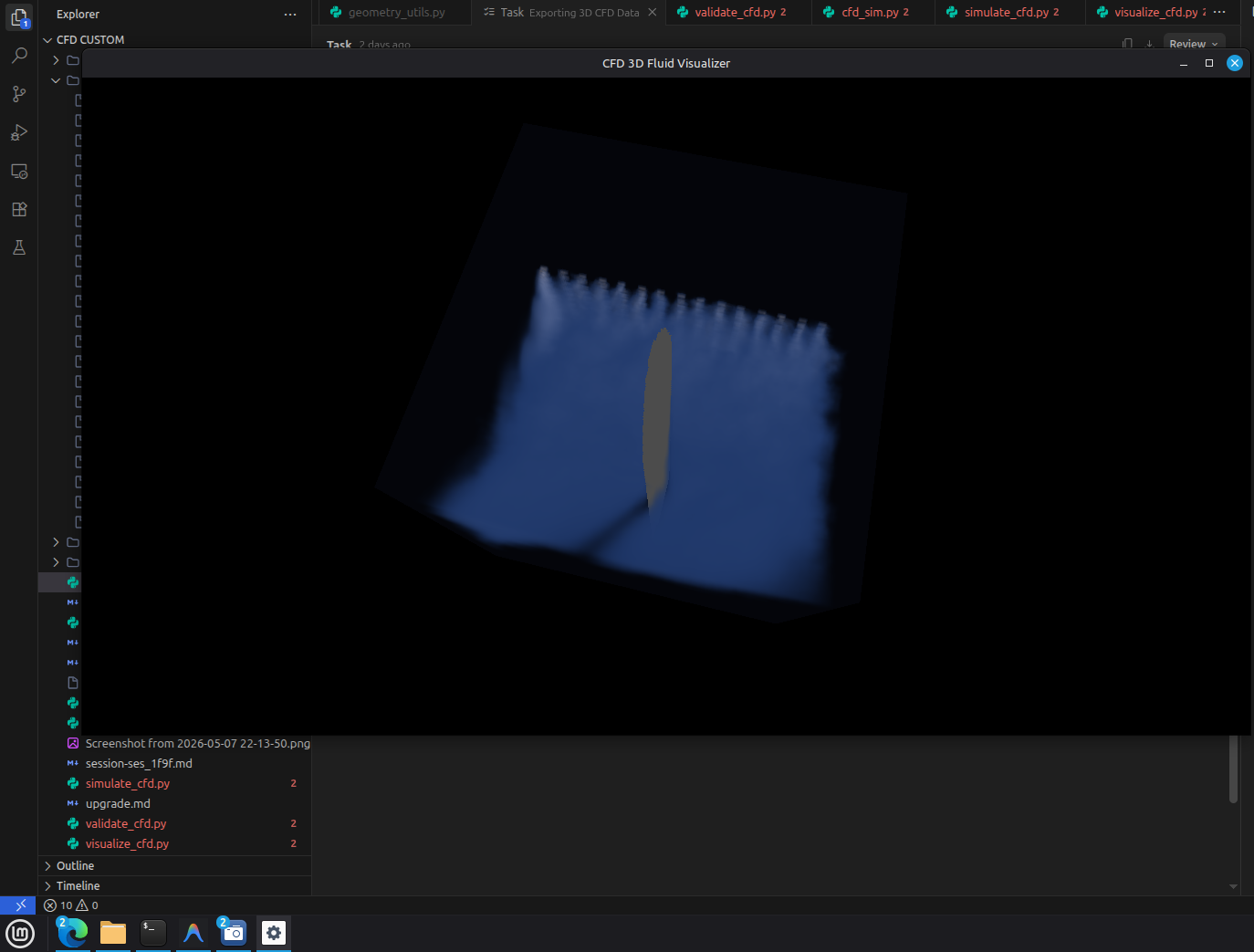Close the CFD 3D Fluid Visualizer window
The width and height of the screenshot is (1254, 952).
1235,63
